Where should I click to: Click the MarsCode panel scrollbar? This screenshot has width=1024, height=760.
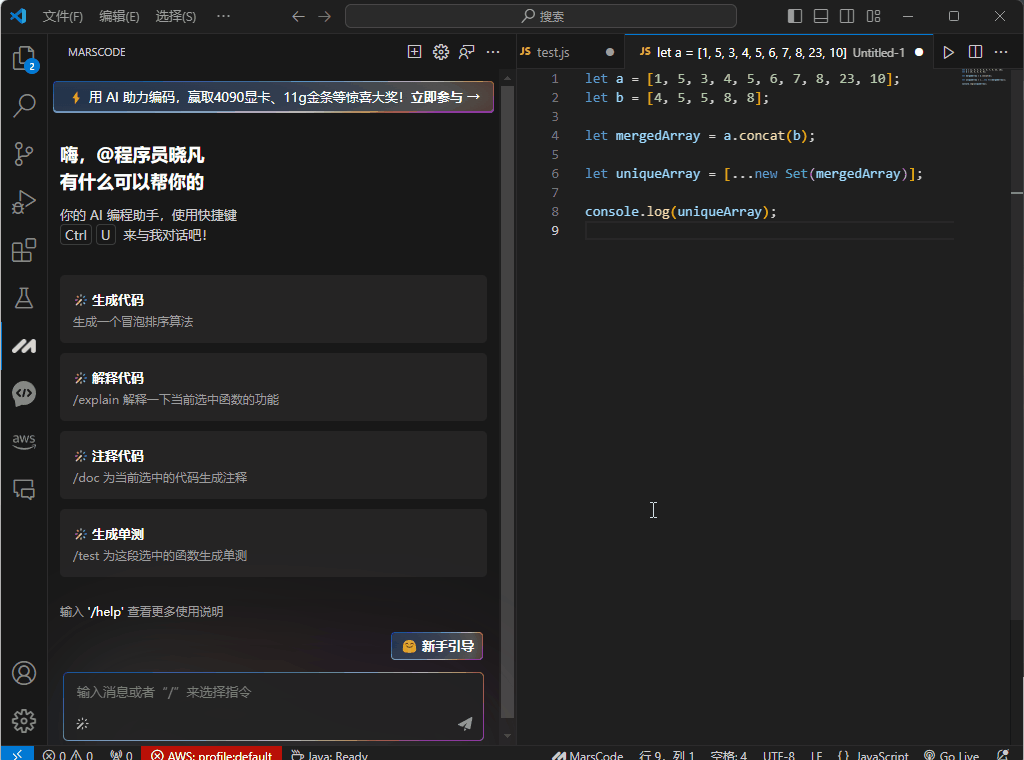(507, 402)
